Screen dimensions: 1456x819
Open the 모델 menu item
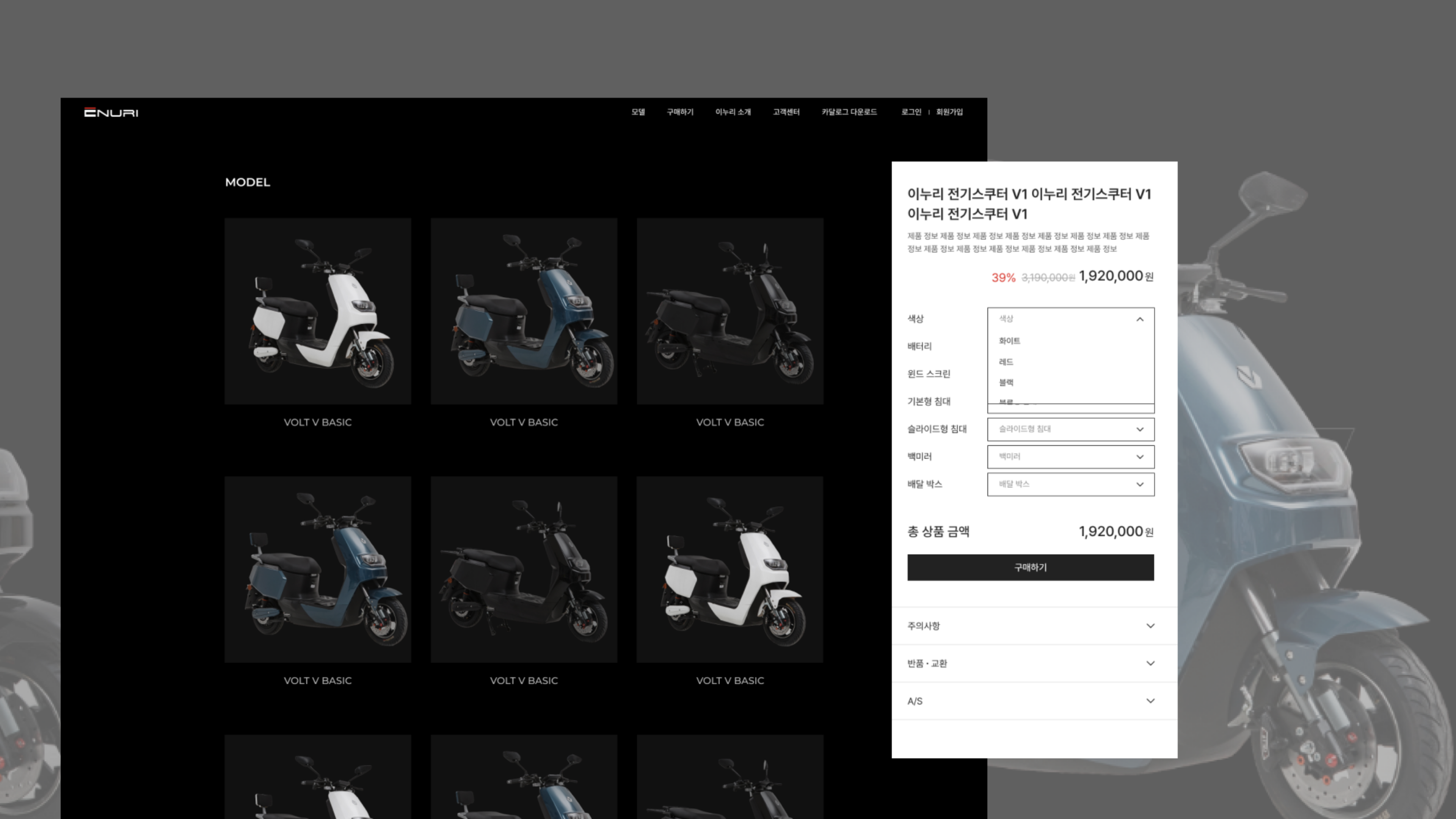[638, 112]
